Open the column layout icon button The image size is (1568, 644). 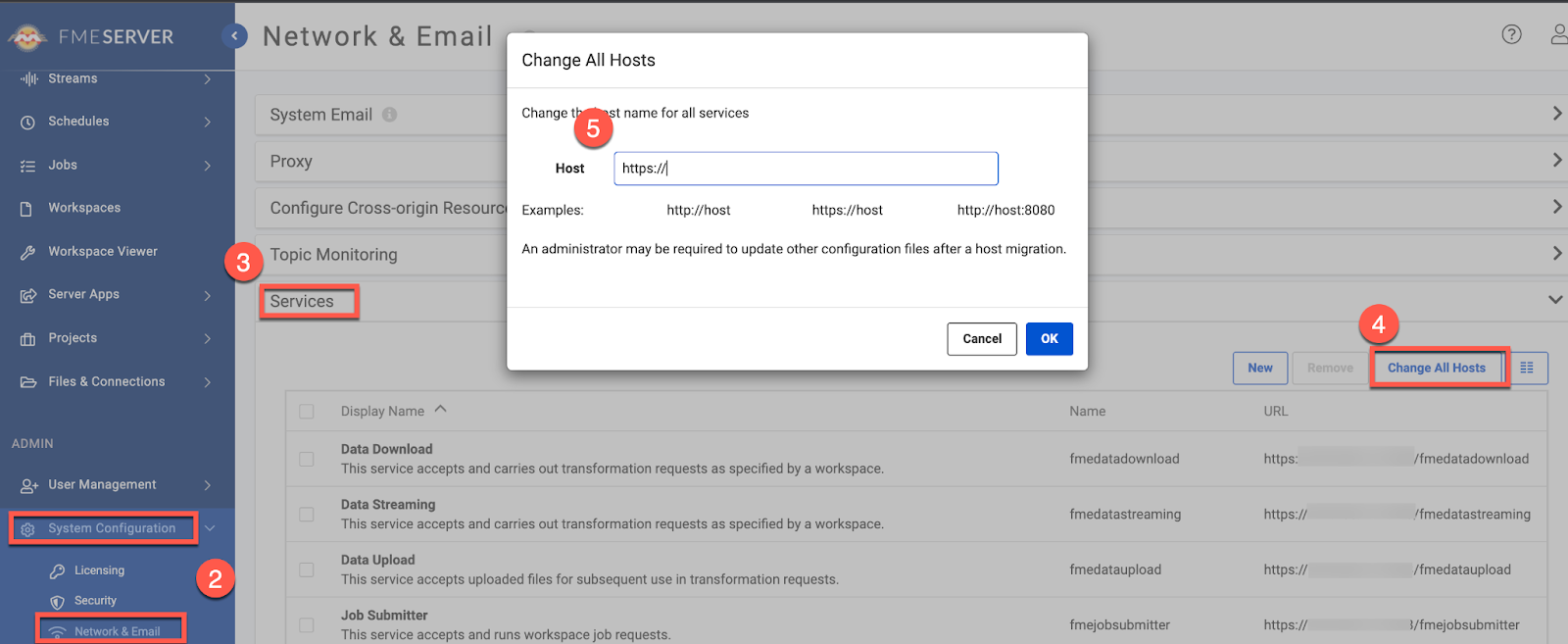(1527, 368)
